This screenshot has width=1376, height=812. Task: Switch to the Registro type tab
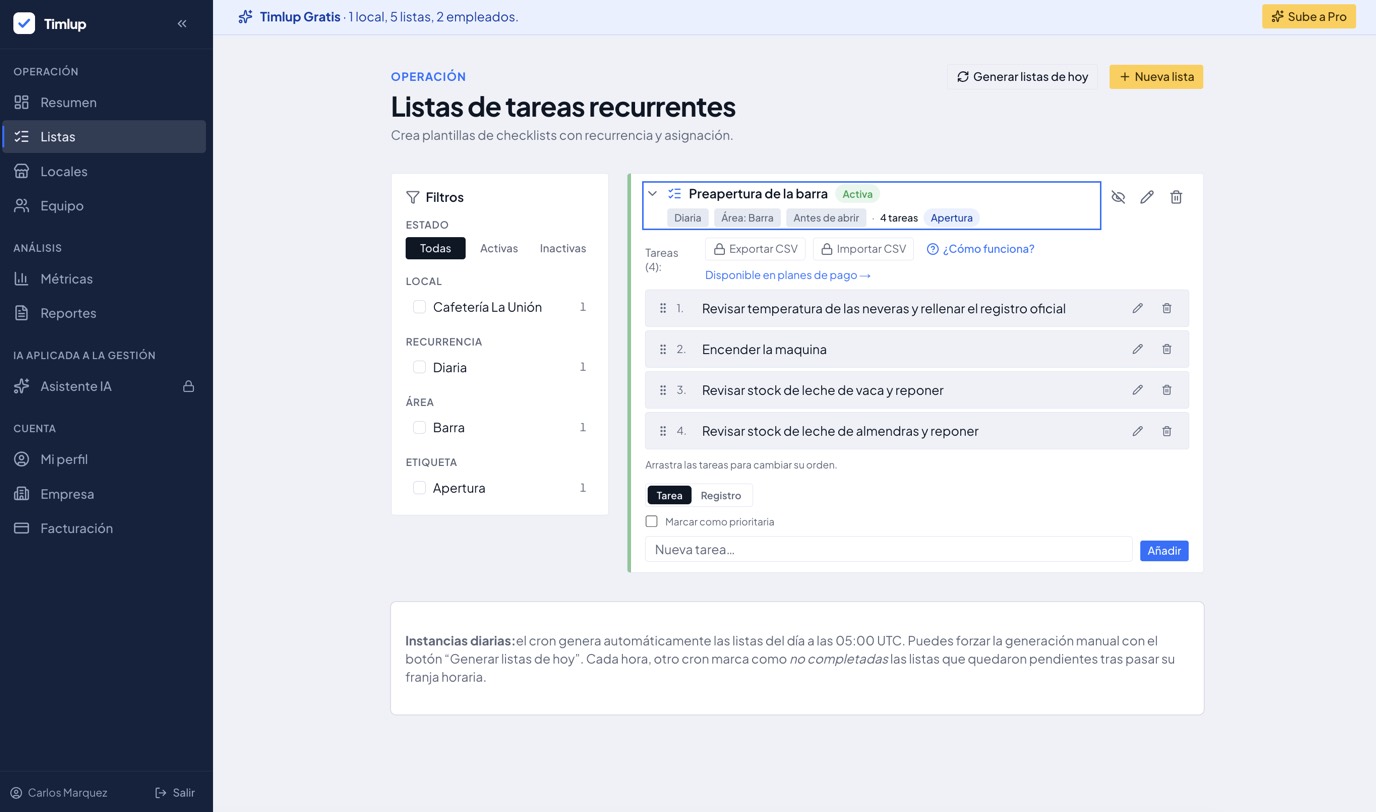pyautogui.click(x=721, y=496)
